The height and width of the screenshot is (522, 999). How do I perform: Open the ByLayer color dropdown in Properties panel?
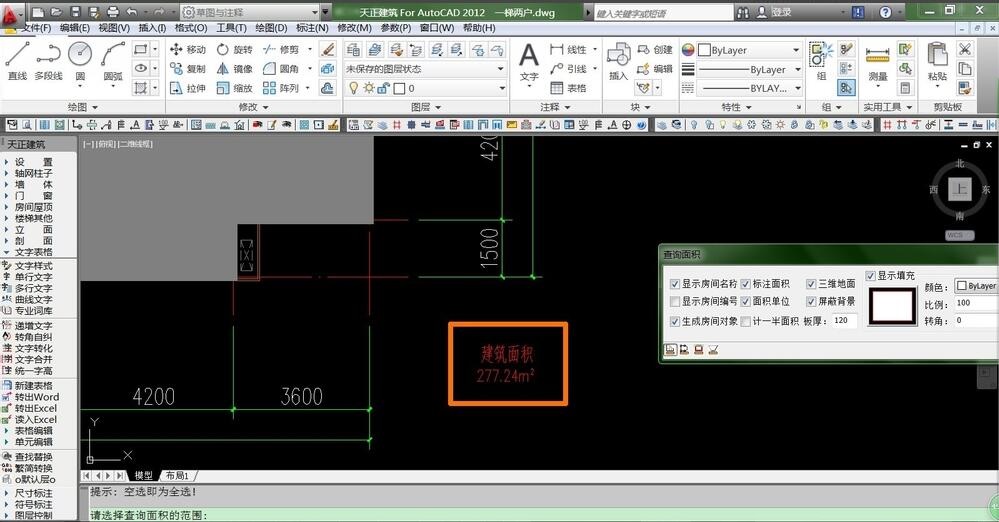(x=749, y=50)
